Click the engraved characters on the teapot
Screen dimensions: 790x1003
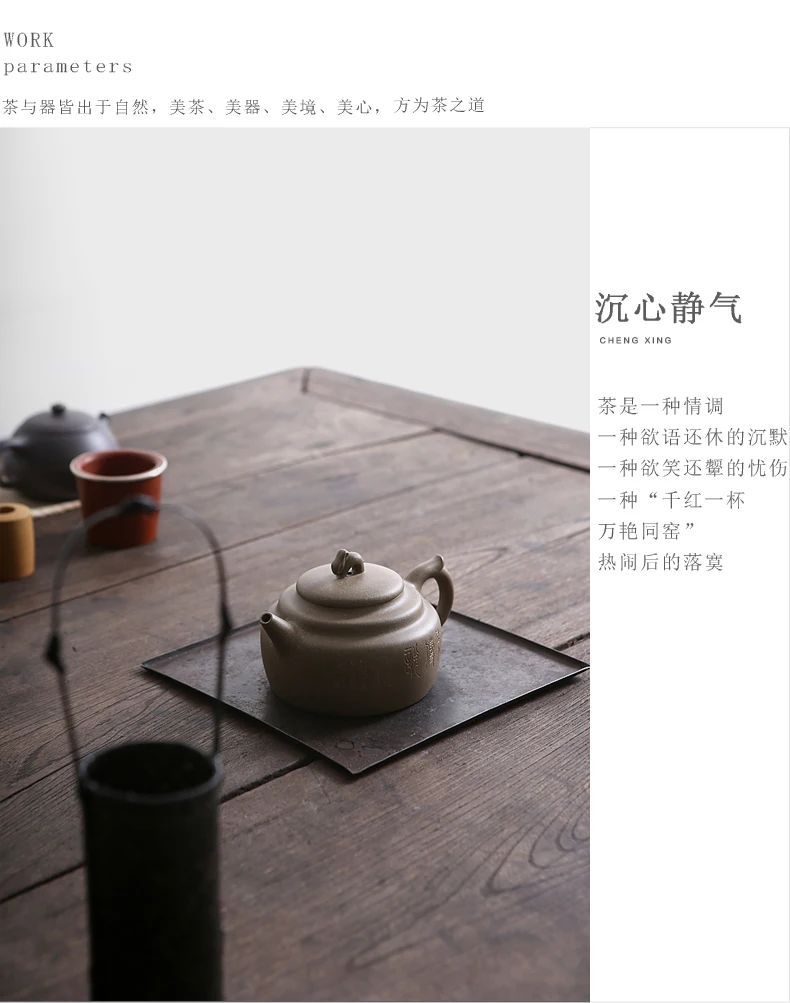[423, 652]
